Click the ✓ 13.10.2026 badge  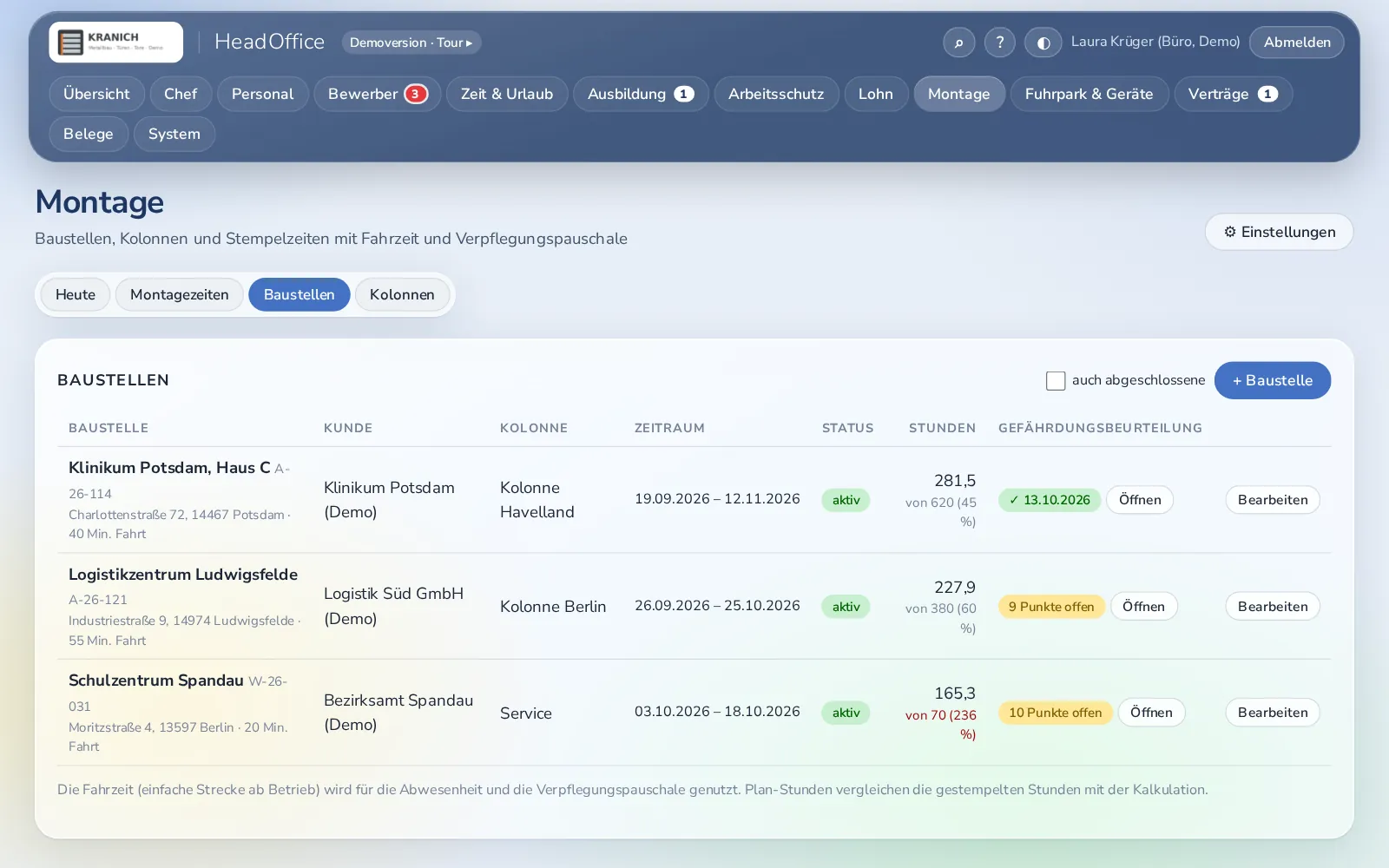point(1050,500)
